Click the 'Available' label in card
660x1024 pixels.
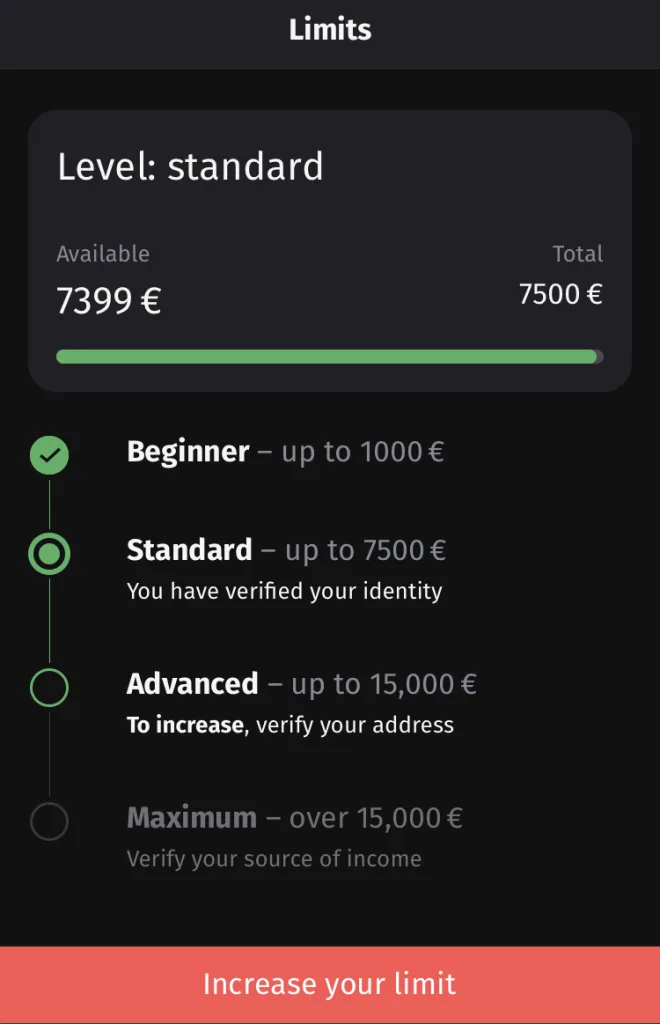point(102,254)
